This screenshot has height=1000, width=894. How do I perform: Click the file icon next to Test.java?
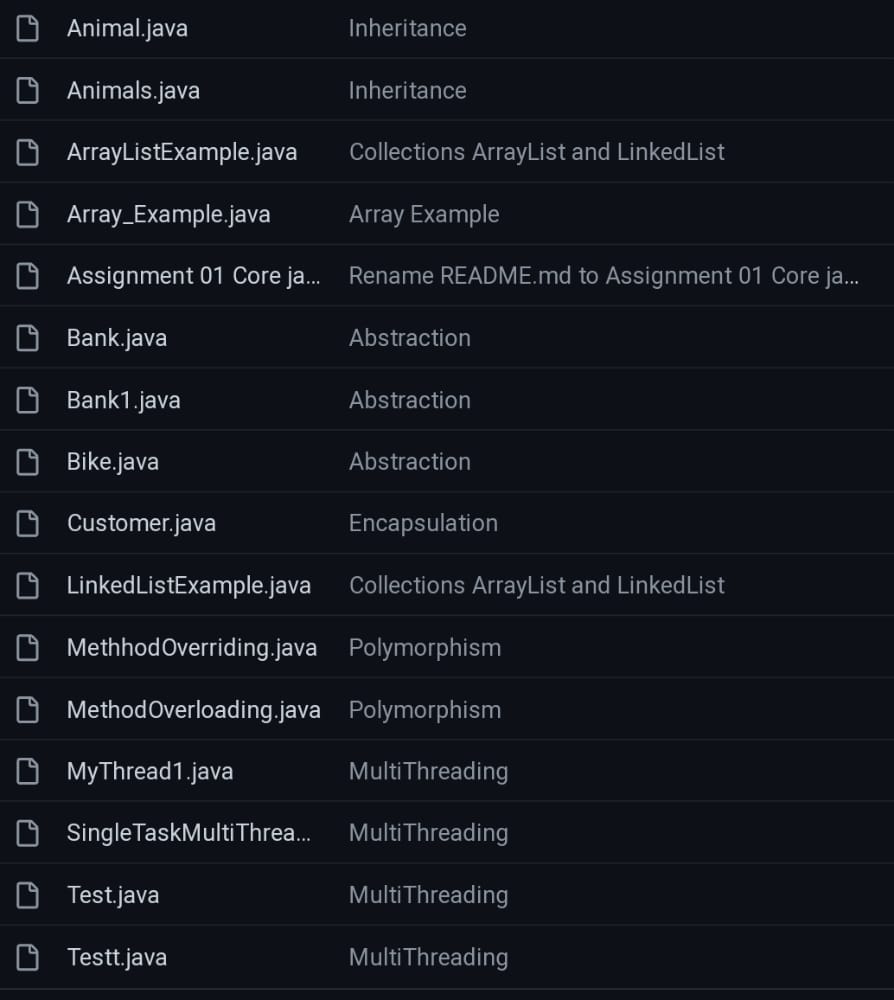pyautogui.click(x=27, y=895)
